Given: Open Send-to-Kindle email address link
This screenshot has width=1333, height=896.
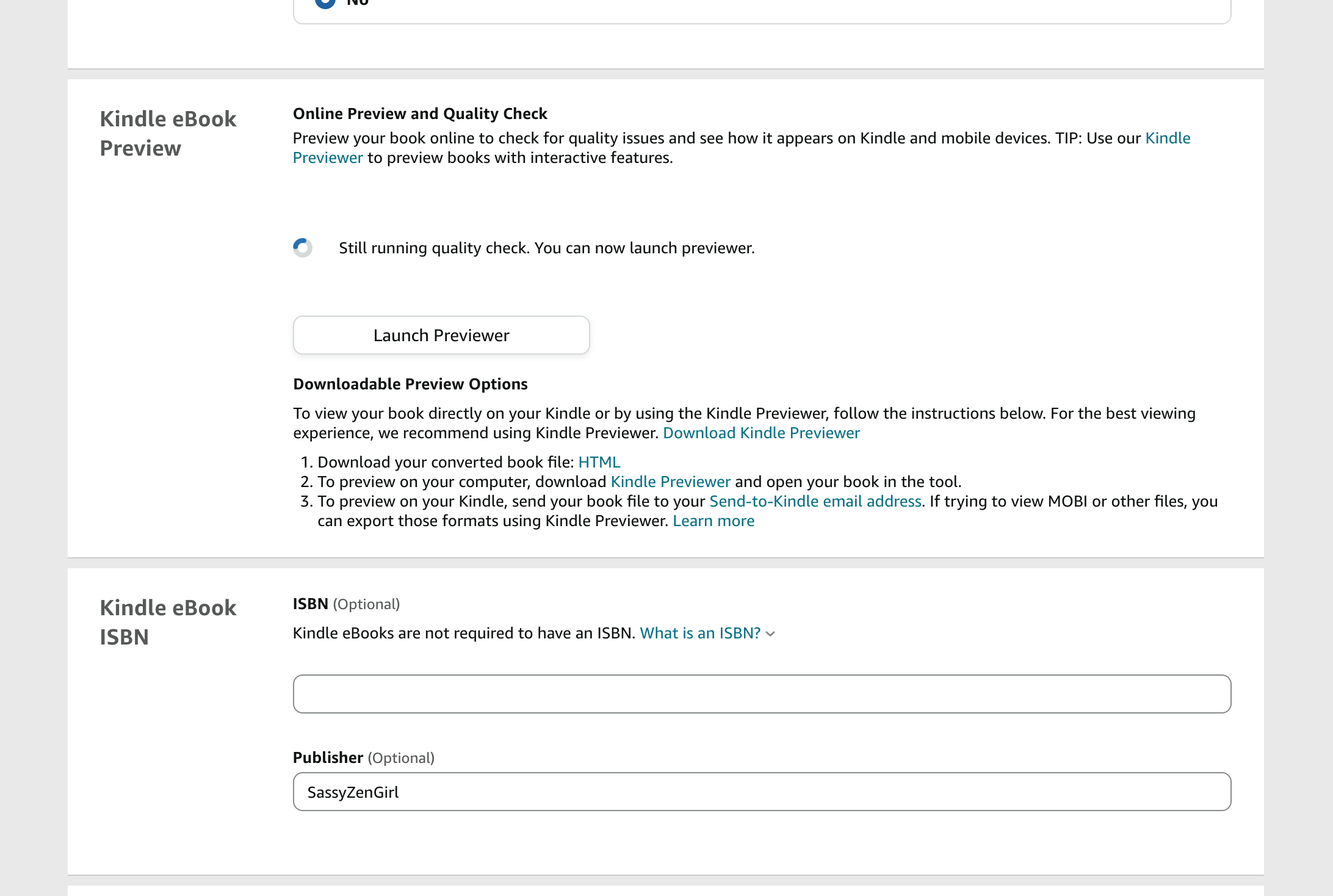Looking at the screenshot, I should tap(815, 501).
